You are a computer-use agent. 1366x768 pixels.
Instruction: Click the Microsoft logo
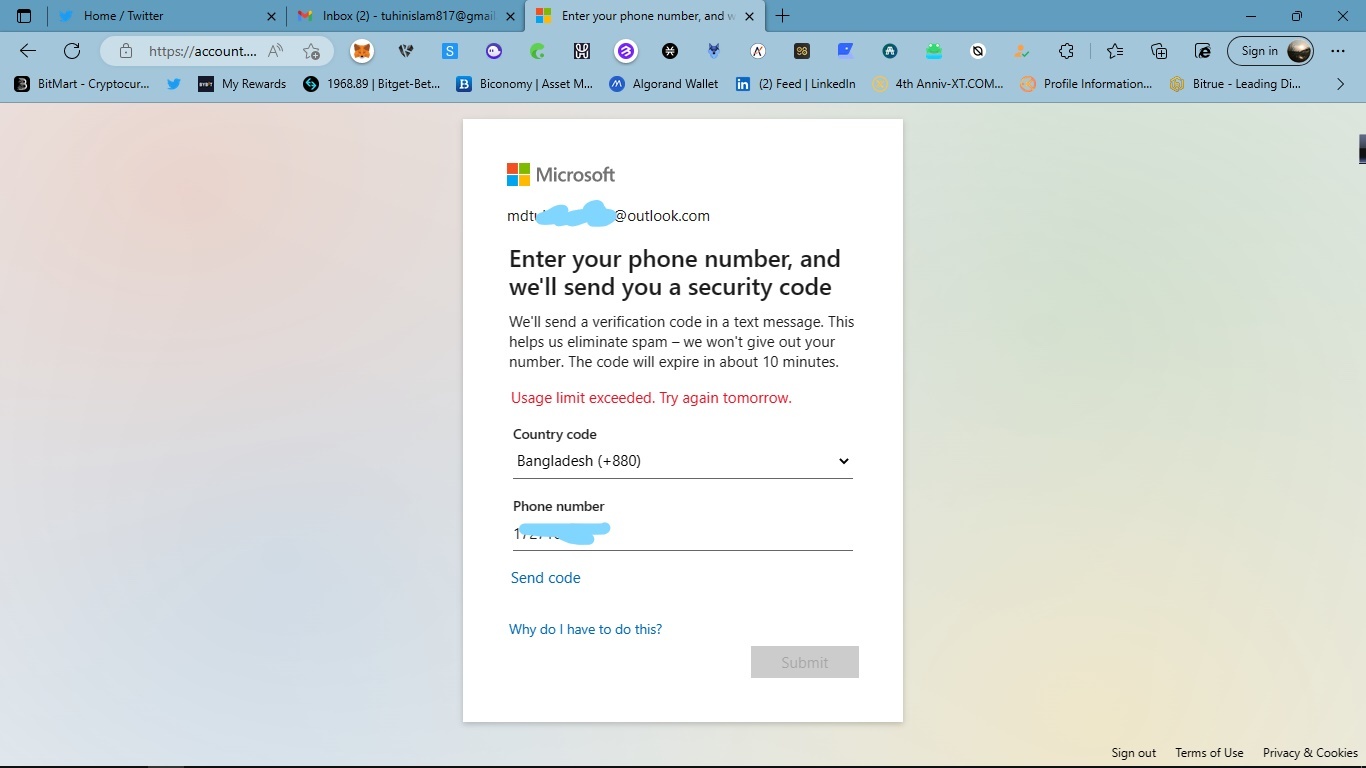(x=561, y=175)
